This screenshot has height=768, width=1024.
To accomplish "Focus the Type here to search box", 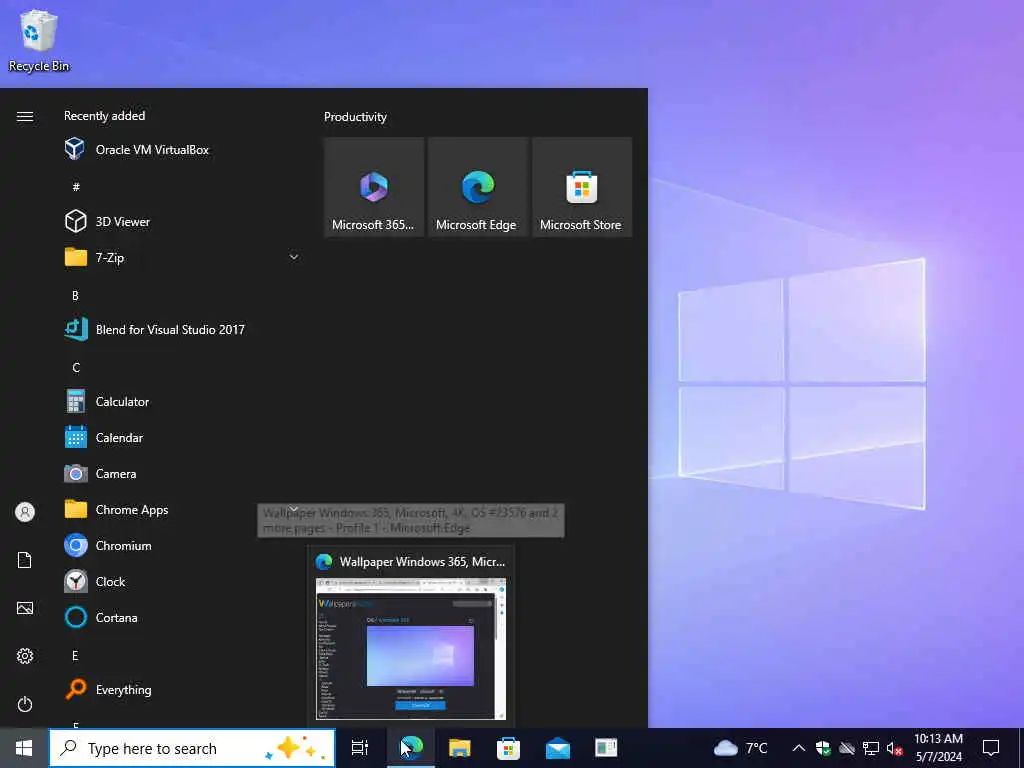I will (193, 748).
